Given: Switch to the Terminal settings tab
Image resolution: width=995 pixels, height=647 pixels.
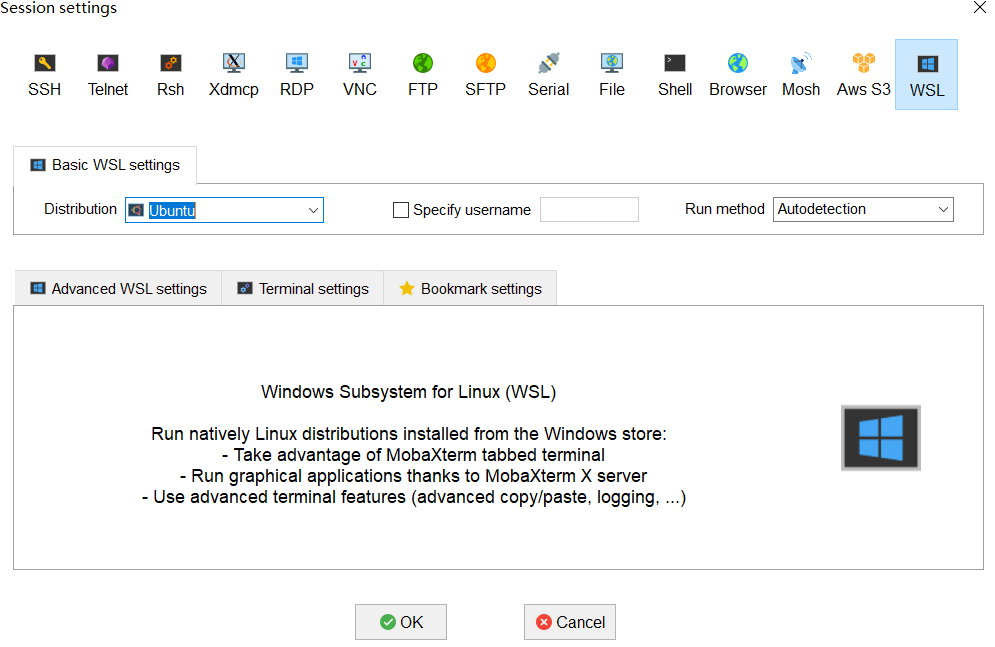Looking at the screenshot, I should point(302,288).
